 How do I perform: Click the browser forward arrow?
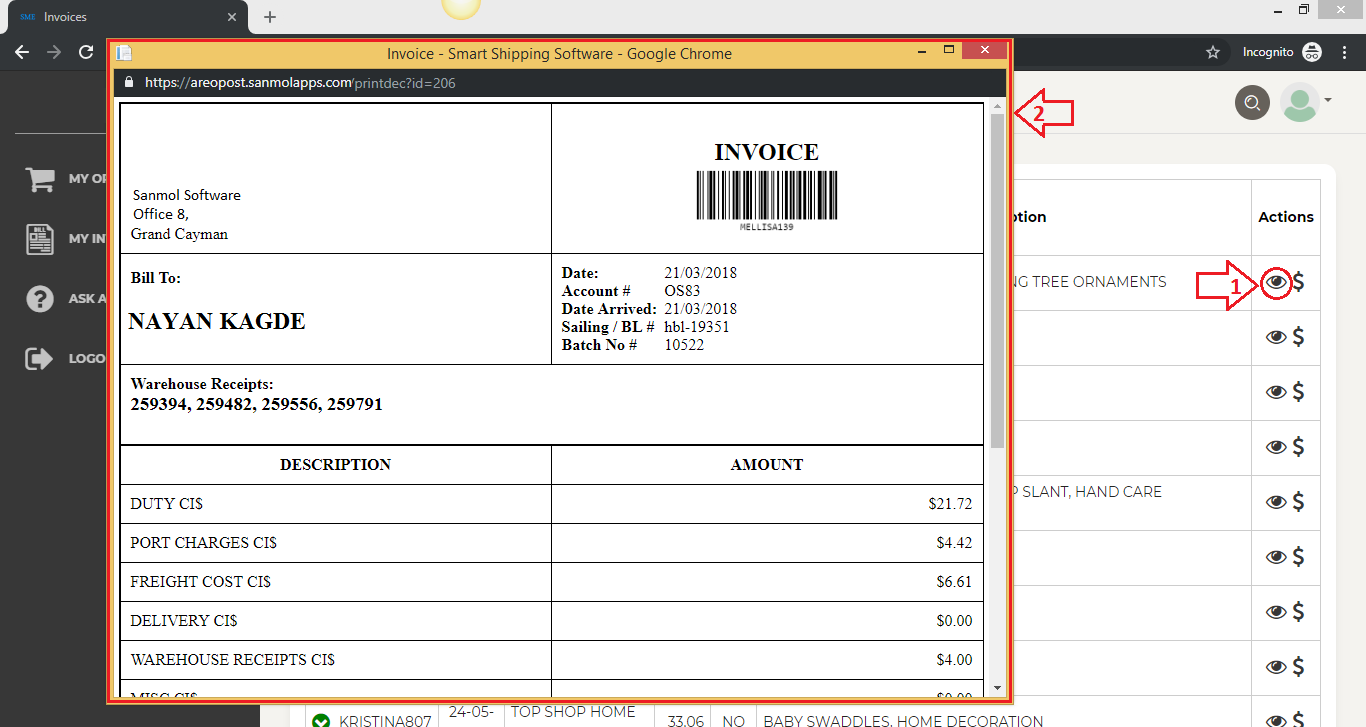tap(54, 52)
